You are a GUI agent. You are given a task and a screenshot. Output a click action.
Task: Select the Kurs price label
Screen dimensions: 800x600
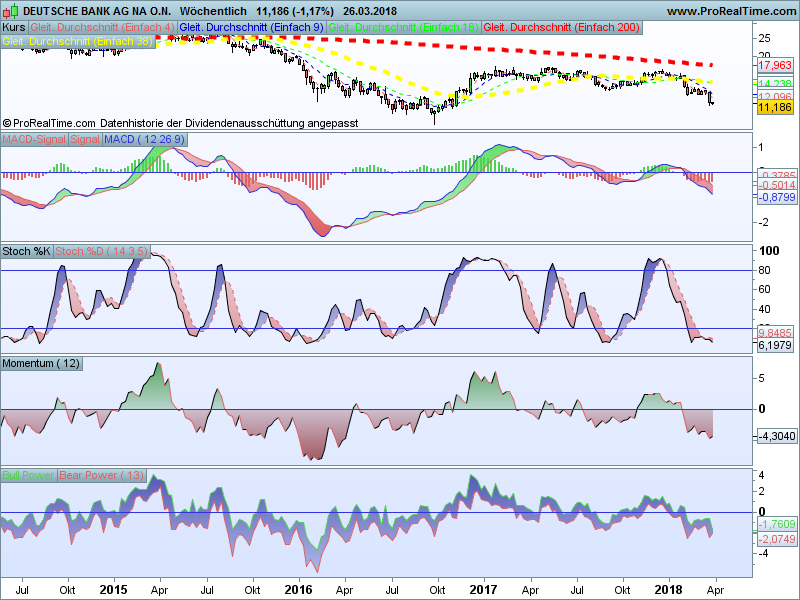14,28
